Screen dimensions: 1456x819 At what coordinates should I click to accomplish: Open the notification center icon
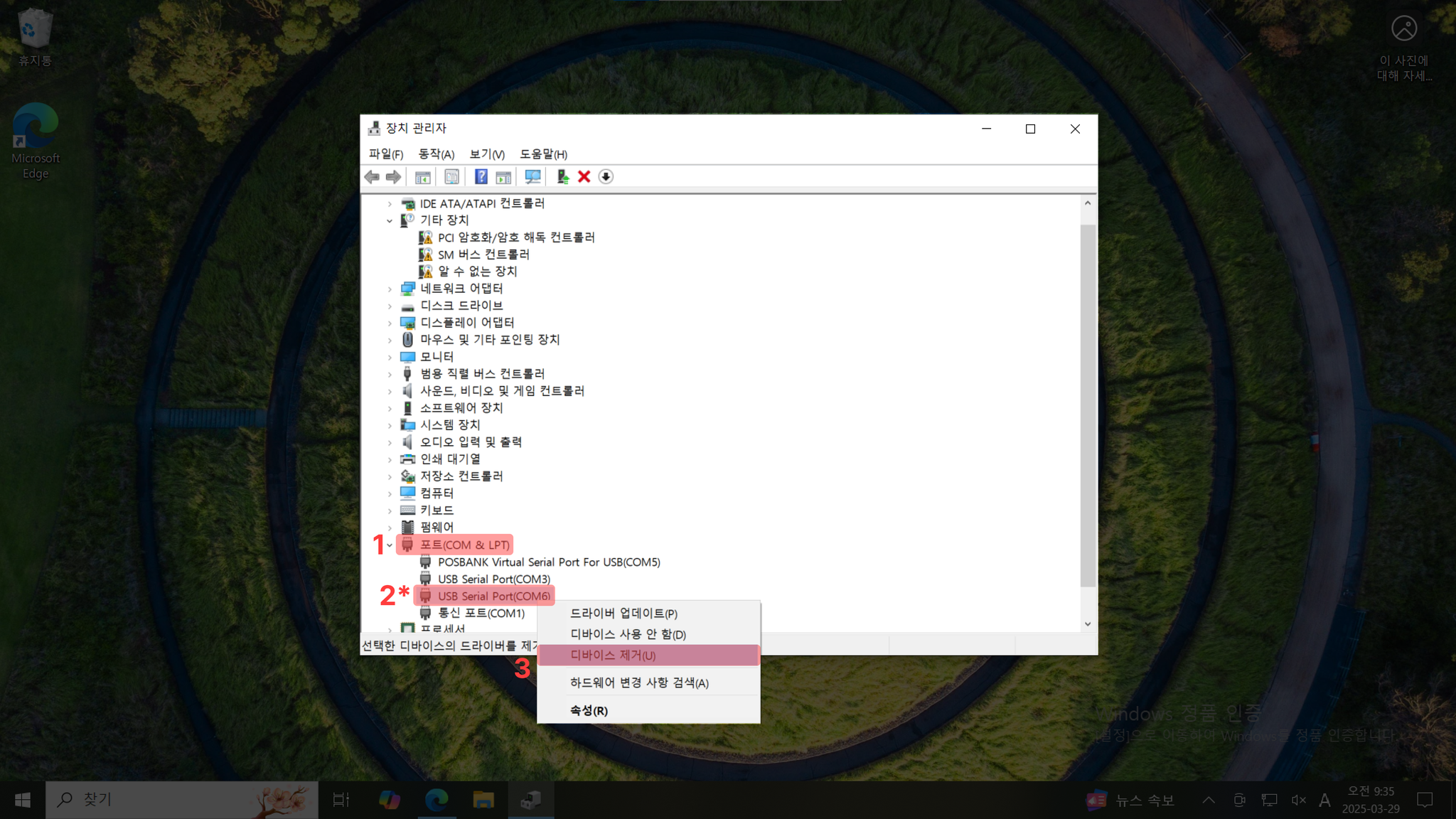(x=1425, y=800)
